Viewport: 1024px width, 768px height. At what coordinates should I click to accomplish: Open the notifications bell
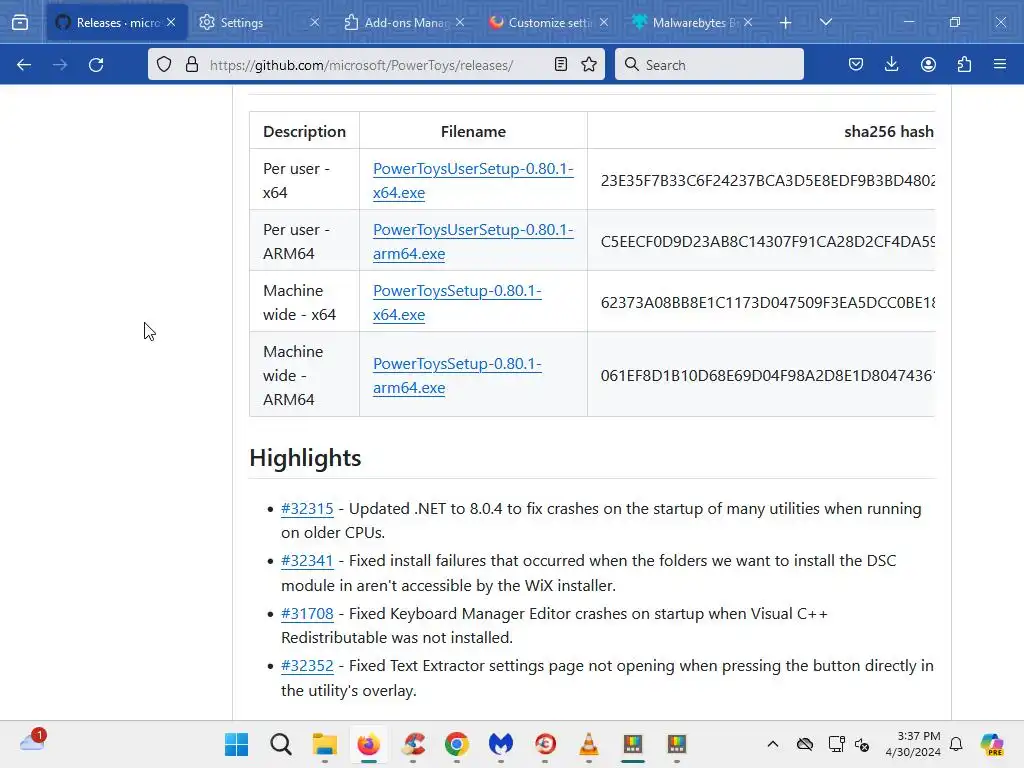click(956, 744)
